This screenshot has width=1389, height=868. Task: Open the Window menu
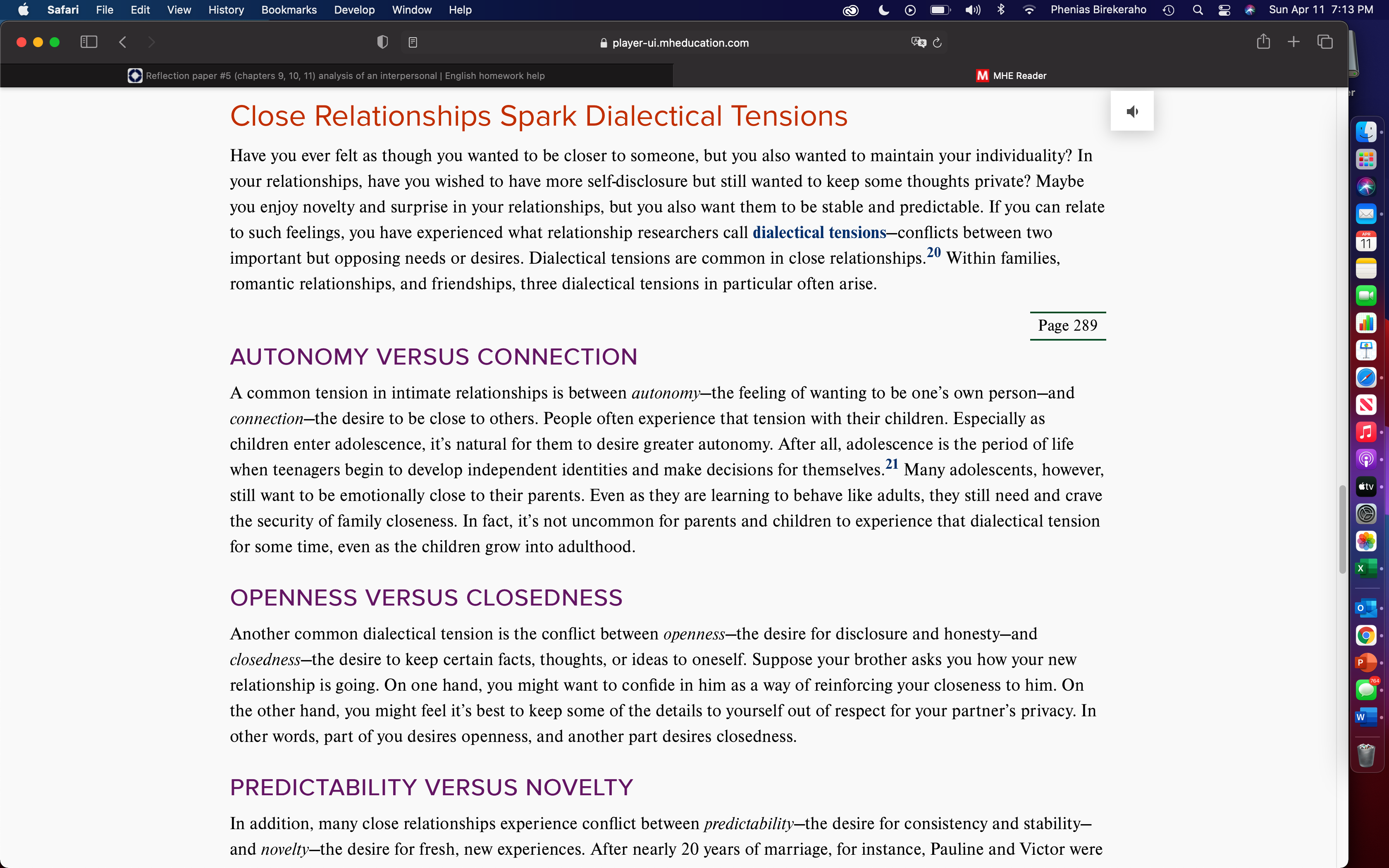click(412, 10)
